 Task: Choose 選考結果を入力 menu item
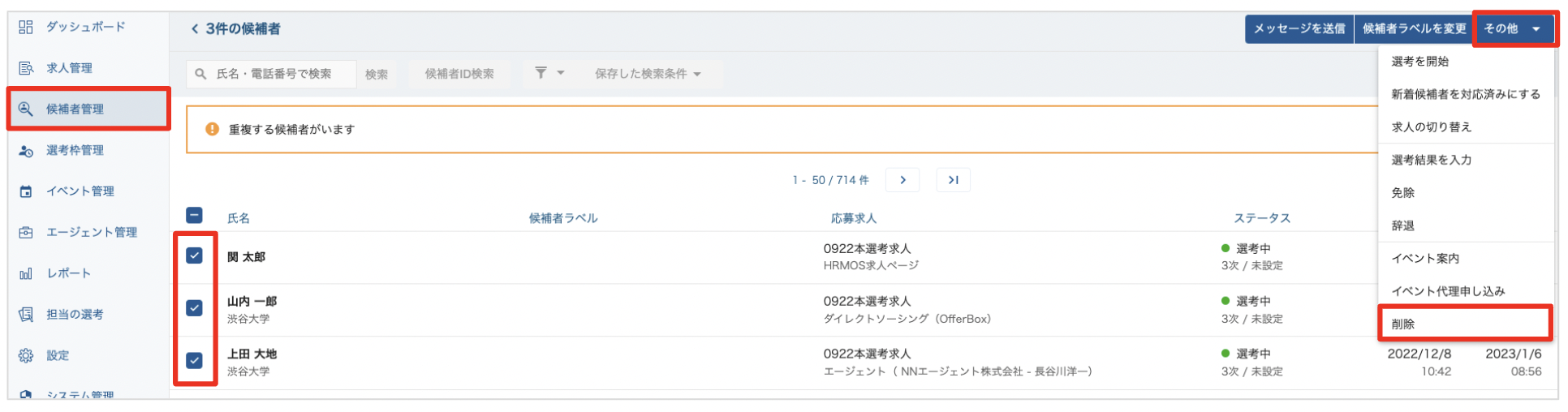[1432, 161]
